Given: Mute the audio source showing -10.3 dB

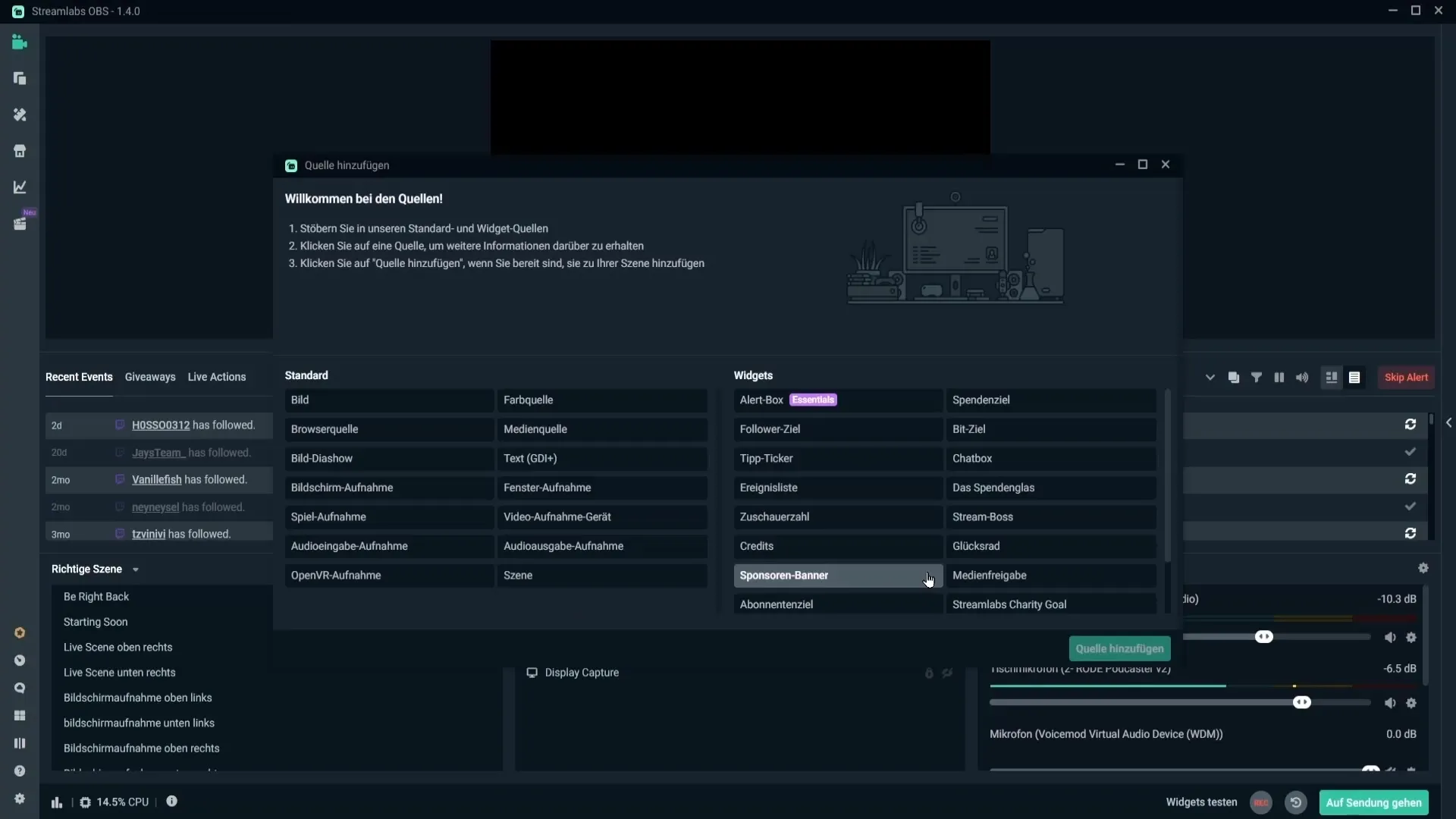Looking at the screenshot, I should 1390,638.
